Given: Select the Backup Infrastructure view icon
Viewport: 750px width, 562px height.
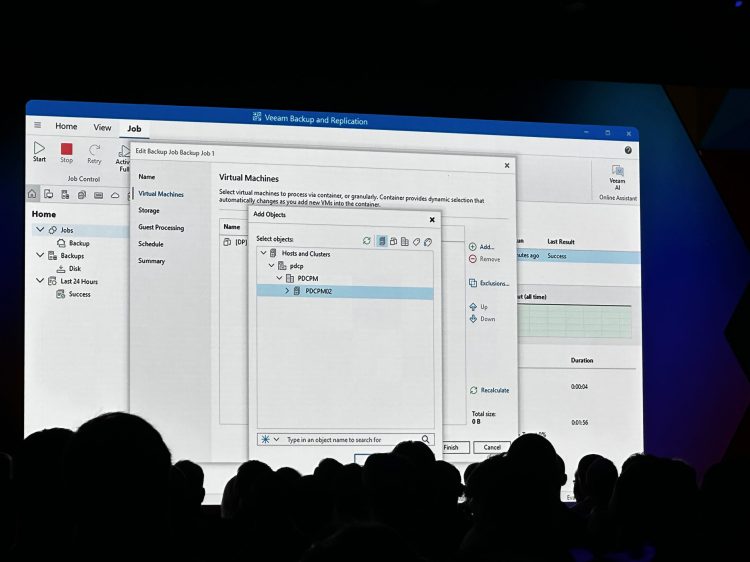Looking at the screenshot, I should tap(65, 194).
